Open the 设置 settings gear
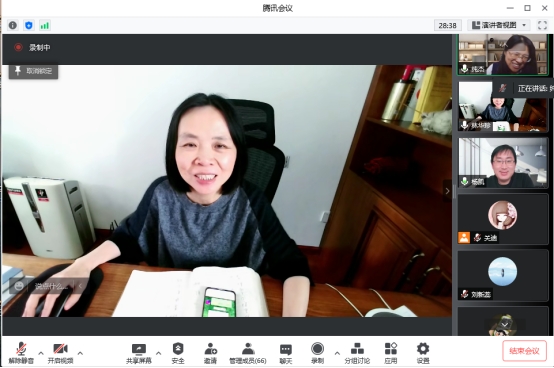Screen dimensions: 554x368 pyautogui.click(x=423, y=353)
